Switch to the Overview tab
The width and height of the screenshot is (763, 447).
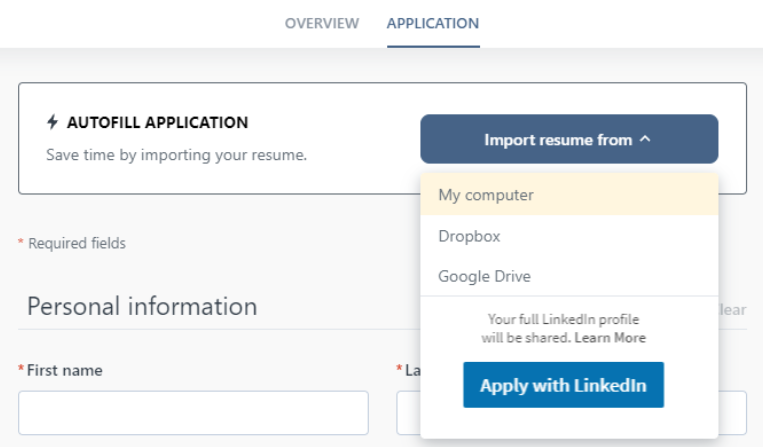pos(321,23)
